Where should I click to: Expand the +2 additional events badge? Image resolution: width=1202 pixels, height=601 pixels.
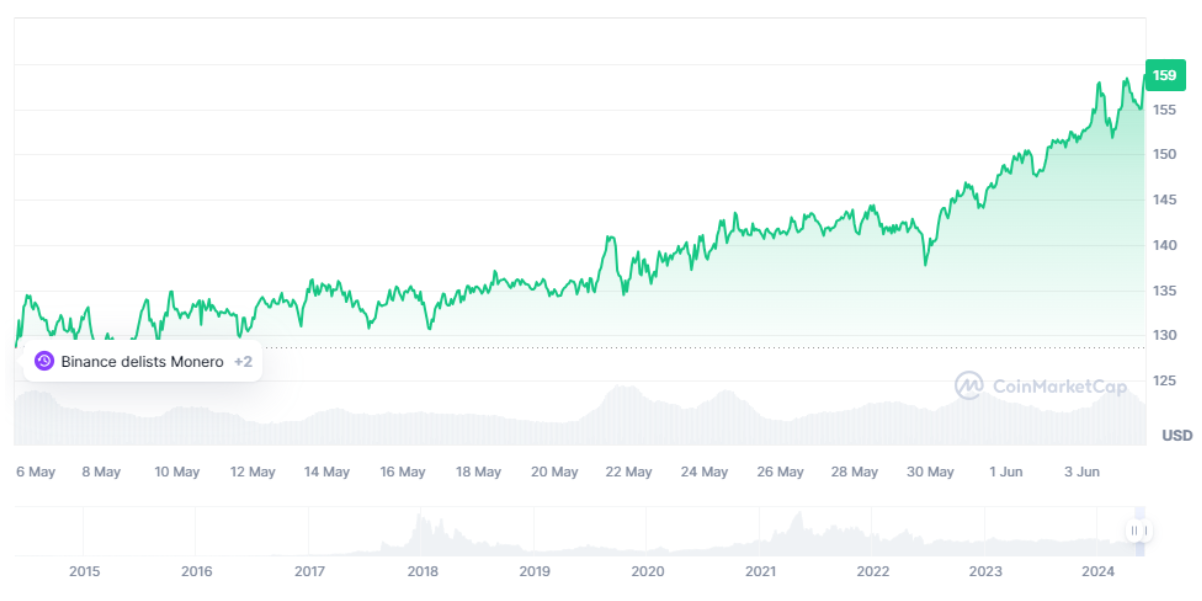coord(243,362)
